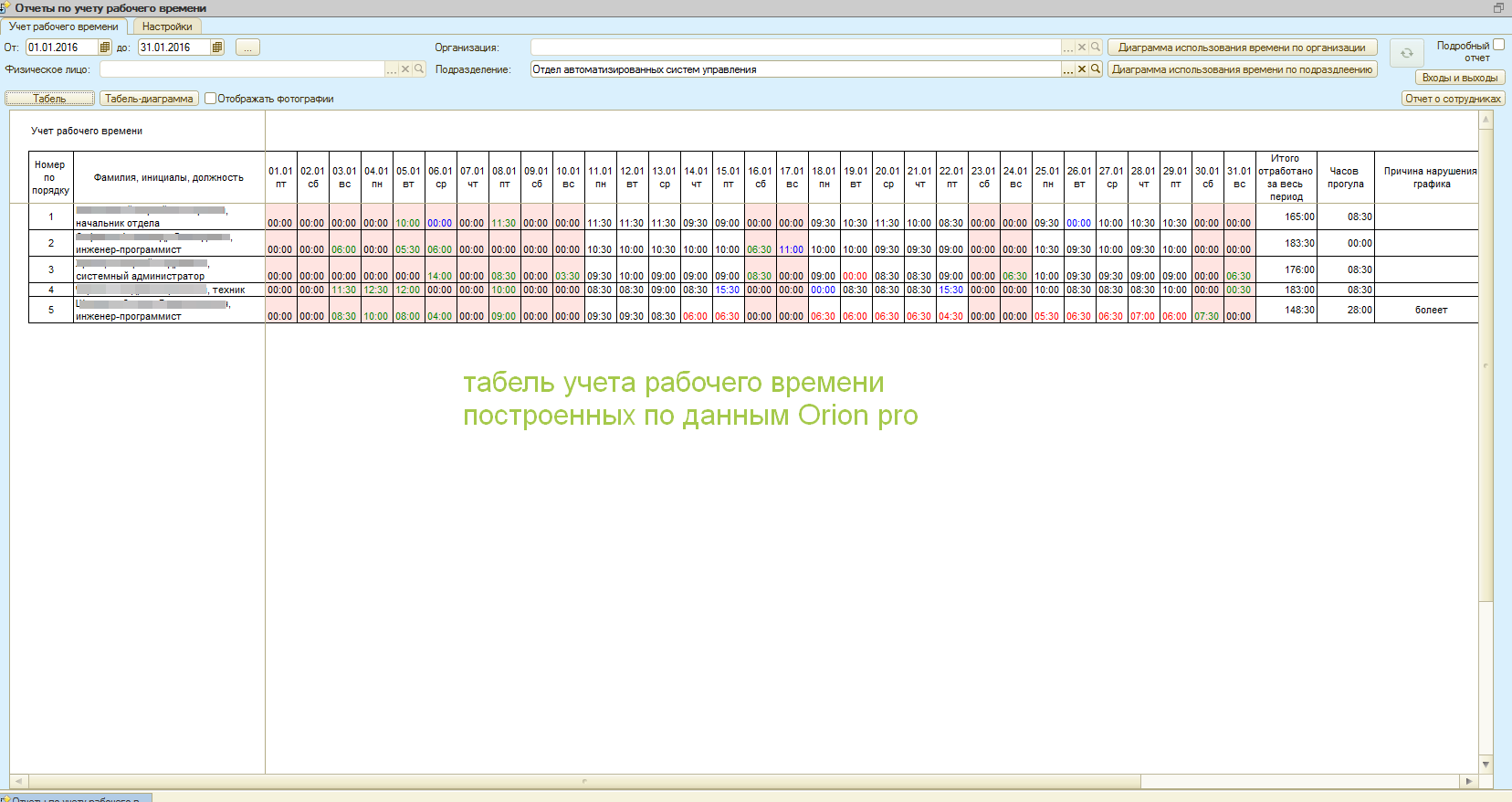The width and height of the screenshot is (1512, 802).
Task: Click 'Фамилия, инициалы, должность' column header
Action: (169, 177)
